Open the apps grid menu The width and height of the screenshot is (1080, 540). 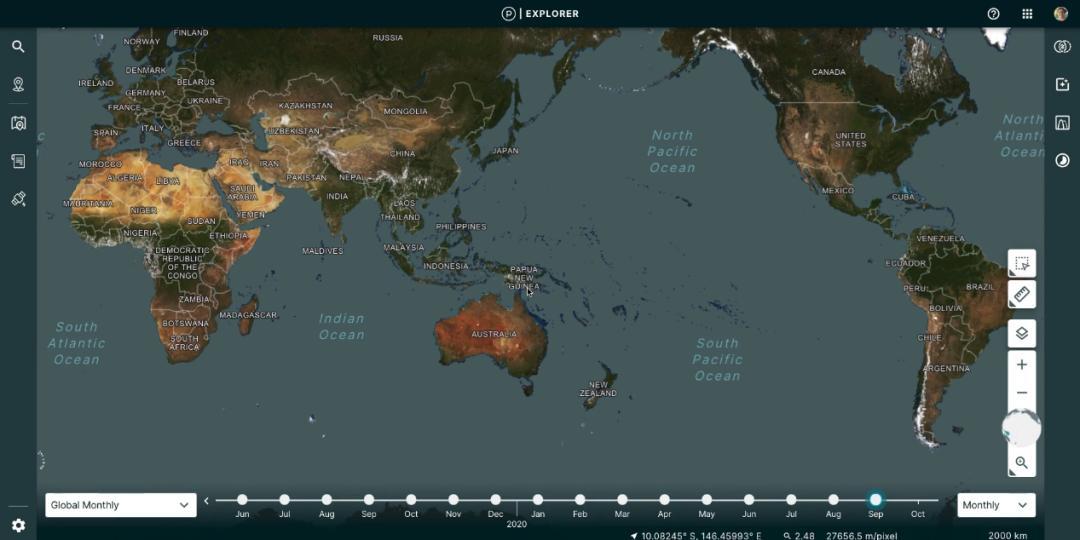click(1027, 14)
